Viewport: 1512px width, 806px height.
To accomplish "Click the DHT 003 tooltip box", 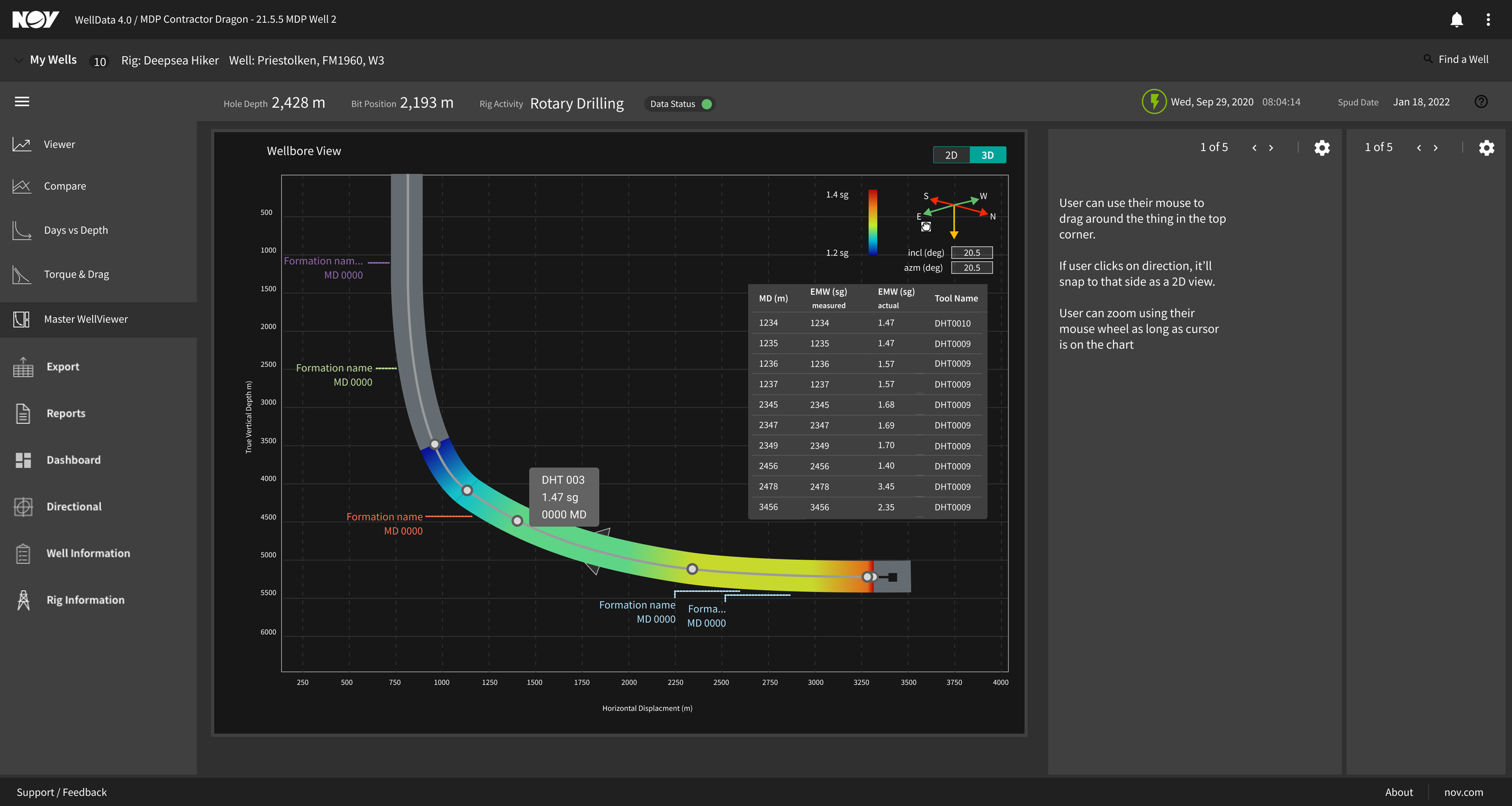I will 564,497.
